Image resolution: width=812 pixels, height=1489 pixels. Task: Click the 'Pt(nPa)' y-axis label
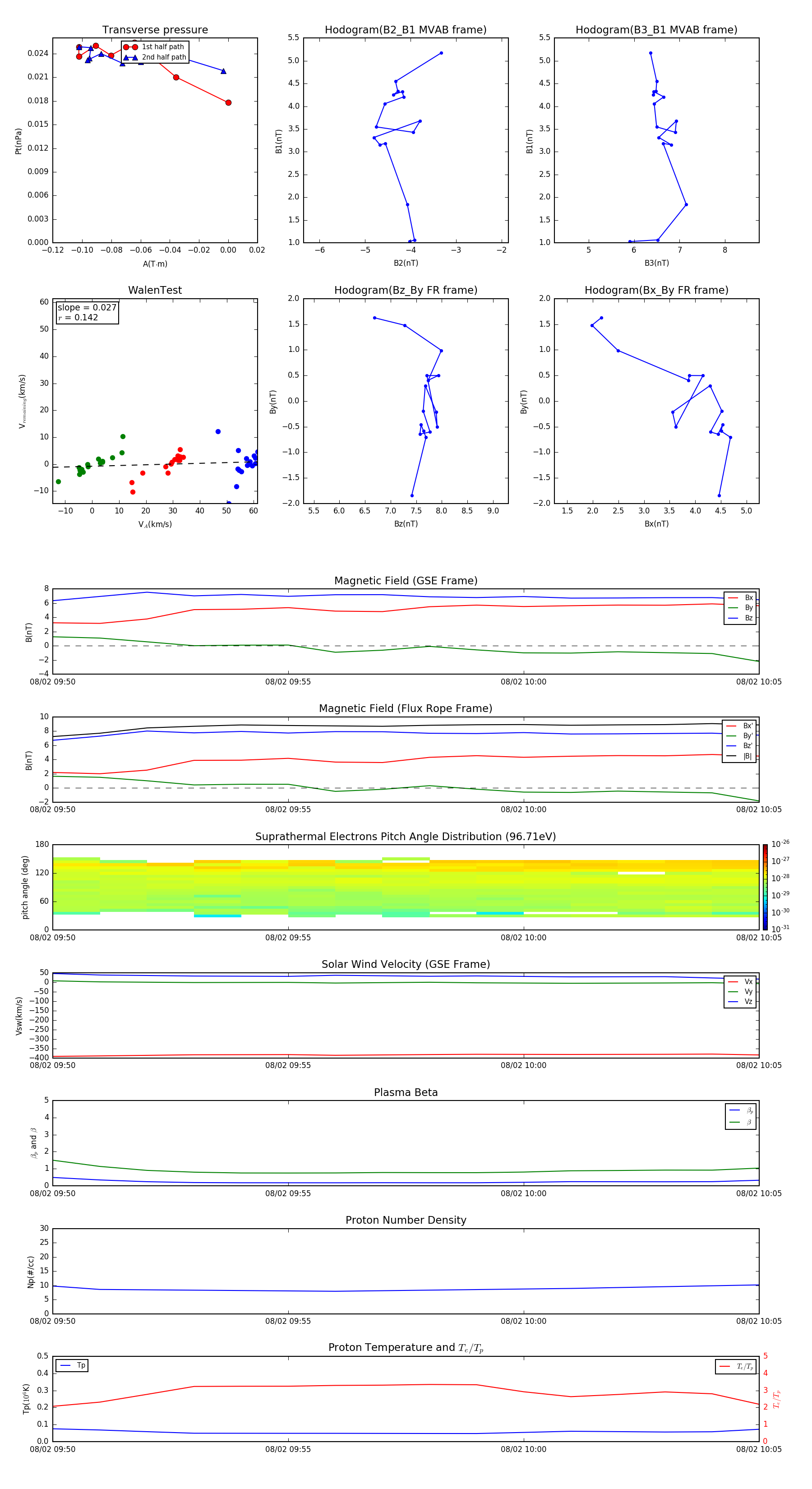18,140
